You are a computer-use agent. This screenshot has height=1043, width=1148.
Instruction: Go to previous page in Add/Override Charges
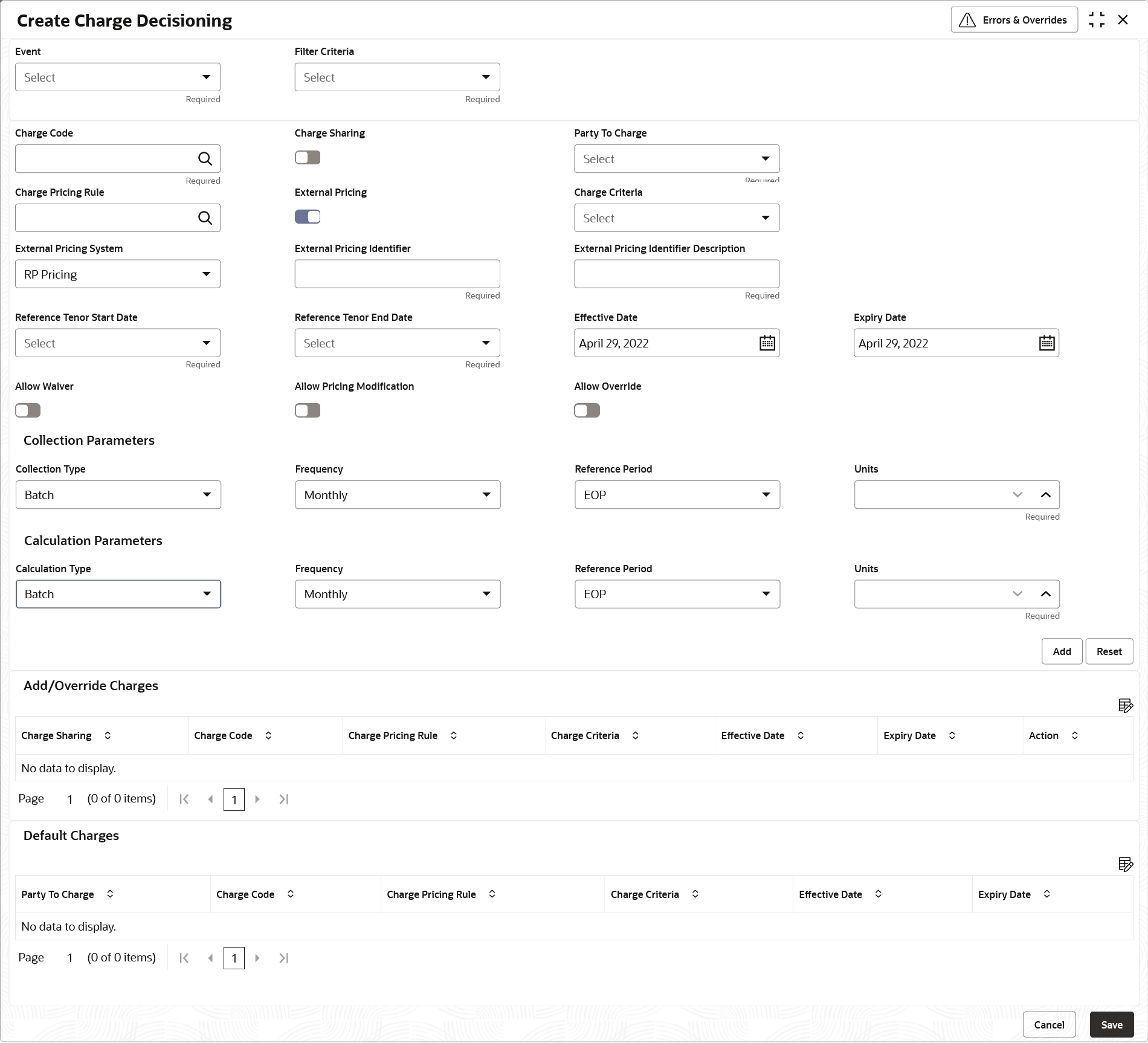pos(210,799)
